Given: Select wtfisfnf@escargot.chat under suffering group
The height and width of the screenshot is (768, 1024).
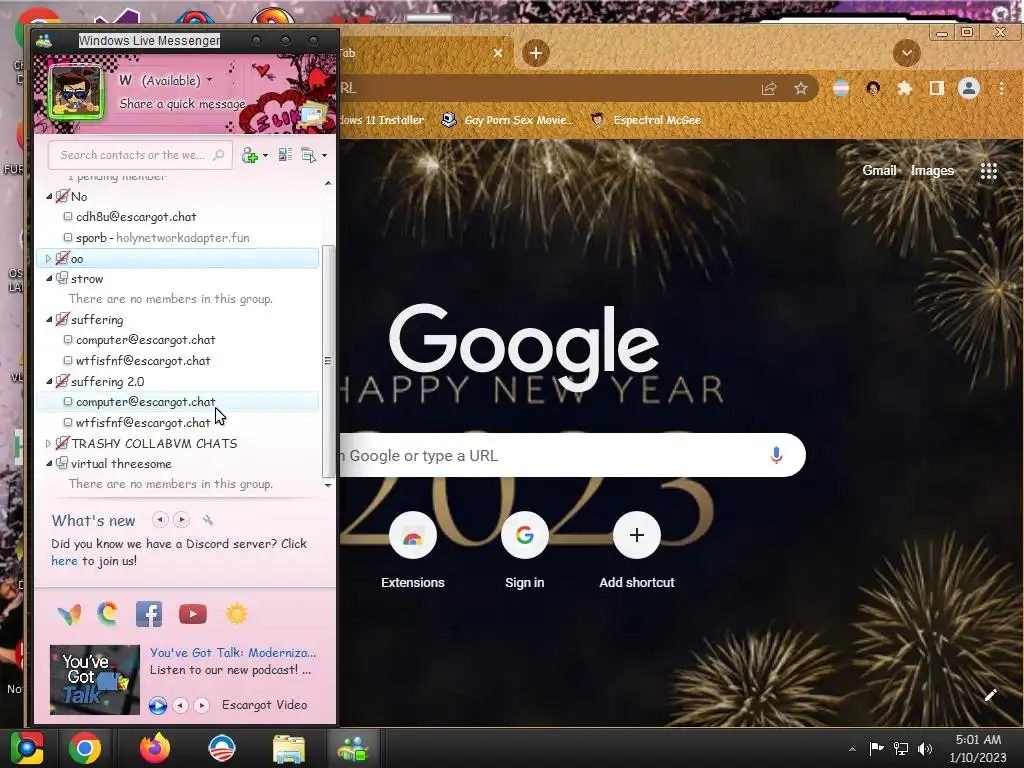Looking at the screenshot, I should click(x=143, y=360).
